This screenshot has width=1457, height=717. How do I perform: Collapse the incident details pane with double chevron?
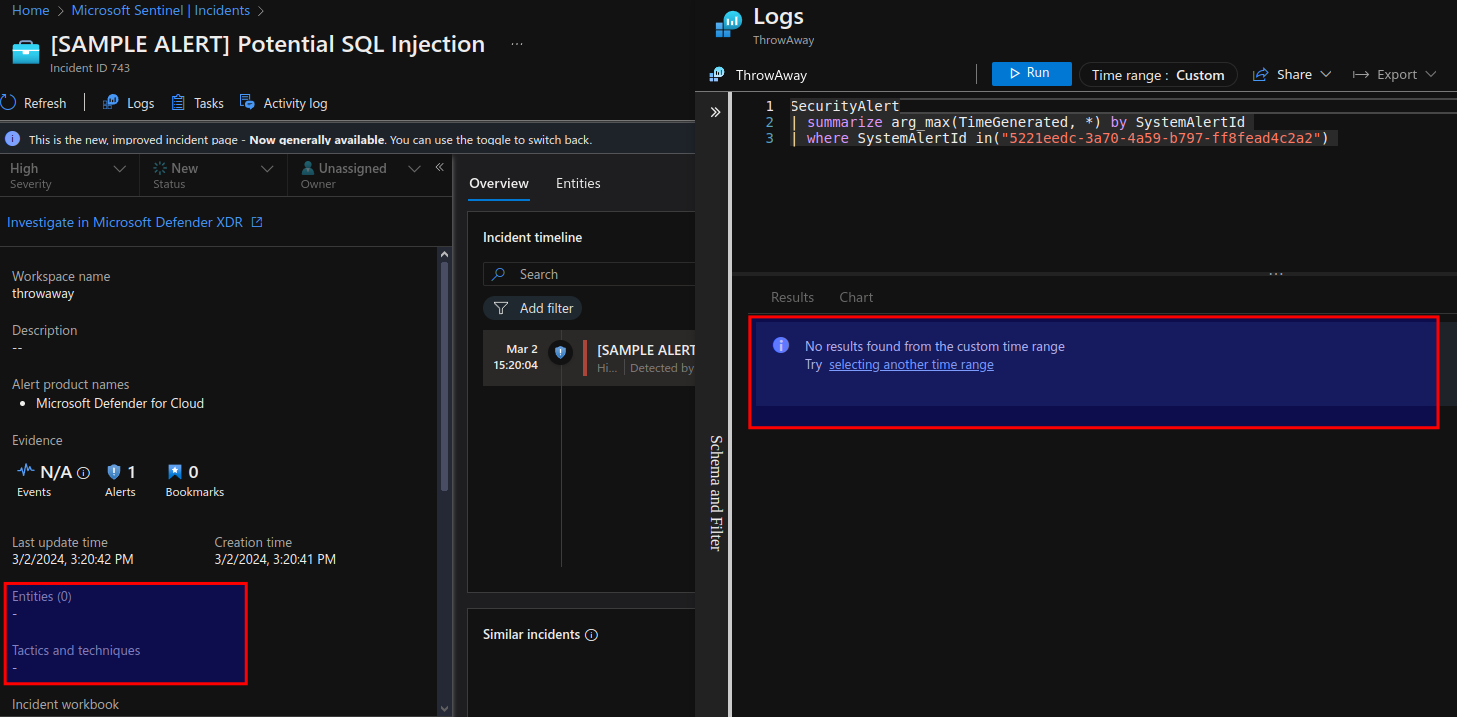pos(439,168)
